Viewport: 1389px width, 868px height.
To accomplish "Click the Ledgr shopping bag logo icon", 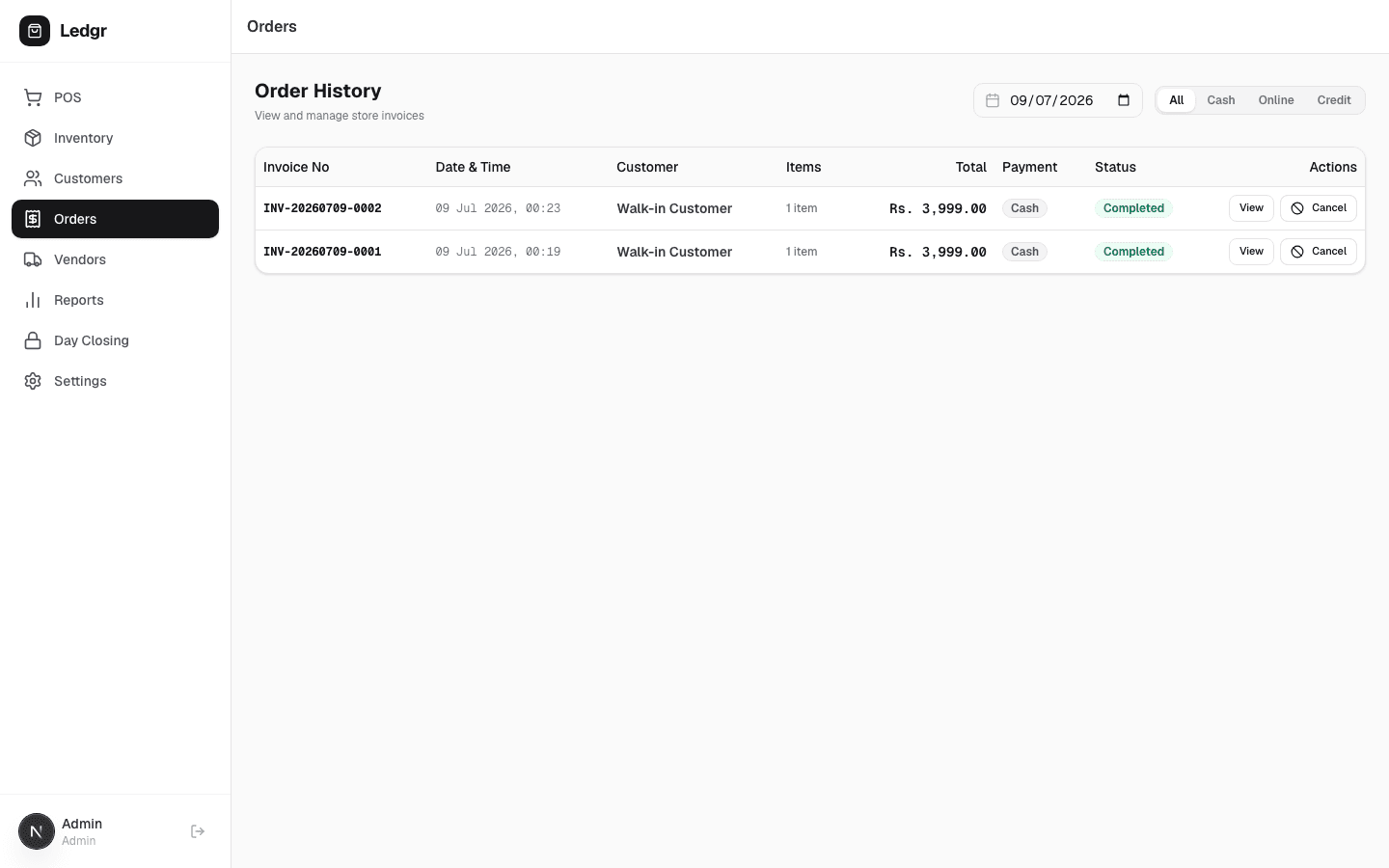I will click(35, 31).
